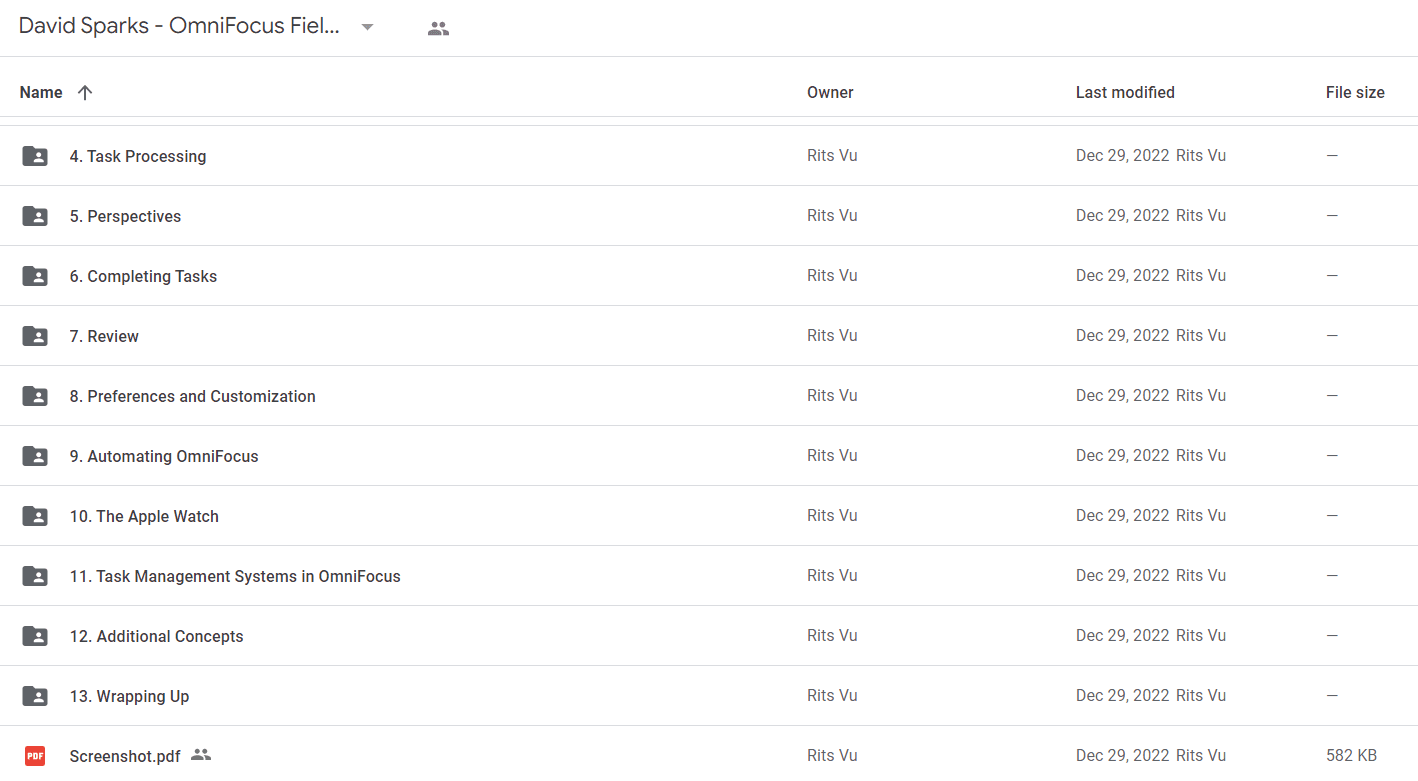Select the 9. Automating OmniFocus folder name
Viewport: 1418px width, 781px height.
pyautogui.click(x=164, y=456)
